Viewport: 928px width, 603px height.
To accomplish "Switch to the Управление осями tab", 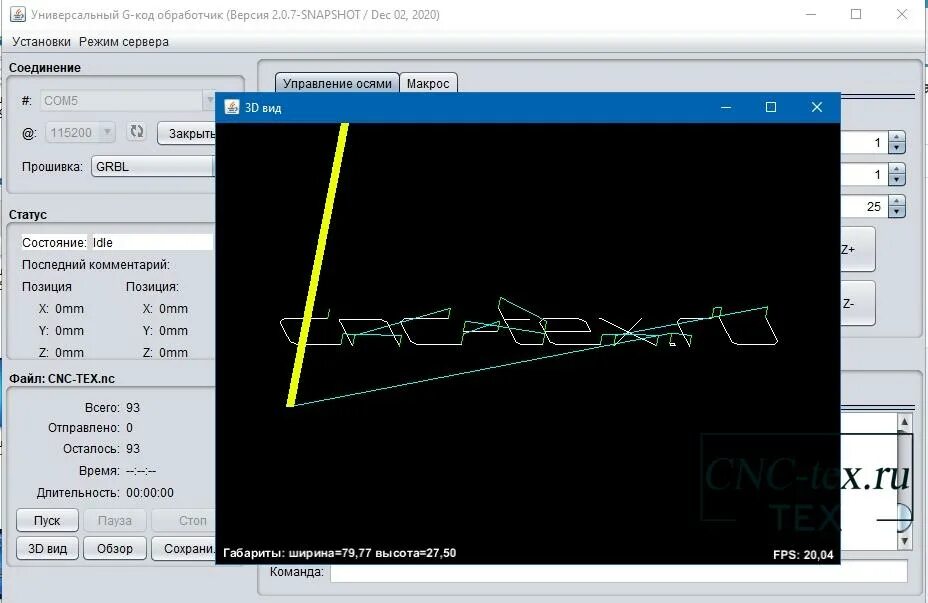I will tap(337, 83).
